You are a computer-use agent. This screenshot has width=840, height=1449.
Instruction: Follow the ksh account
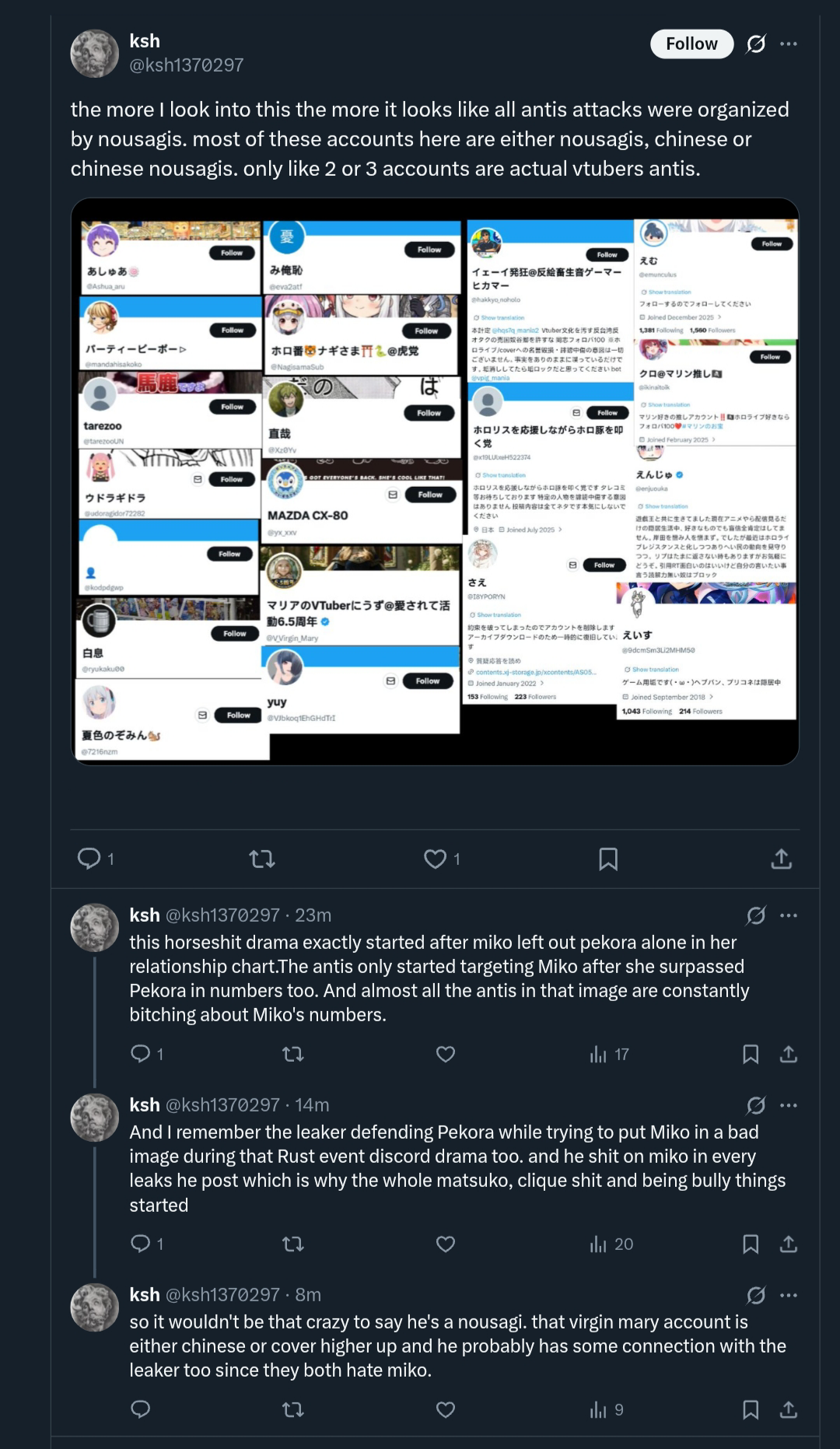[x=691, y=44]
